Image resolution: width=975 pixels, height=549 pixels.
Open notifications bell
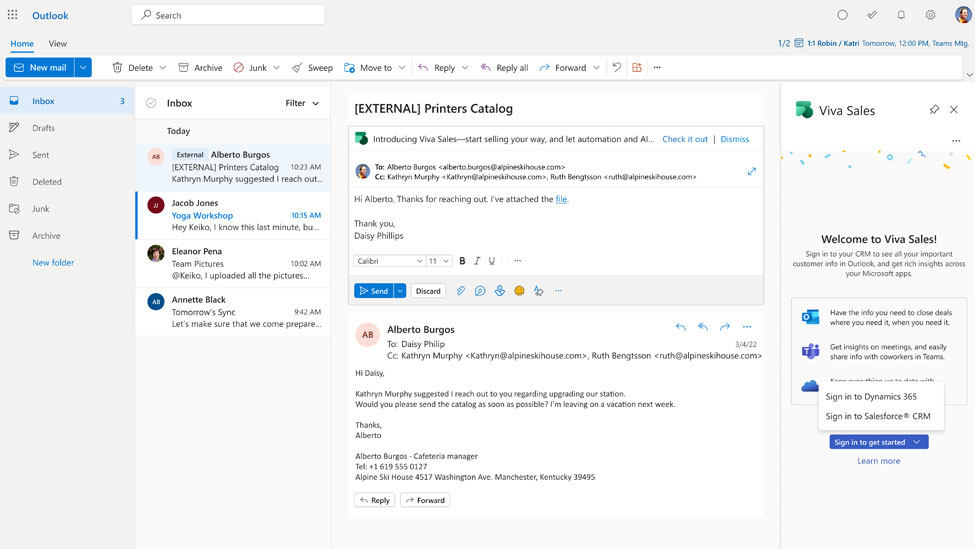[x=901, y=15]
